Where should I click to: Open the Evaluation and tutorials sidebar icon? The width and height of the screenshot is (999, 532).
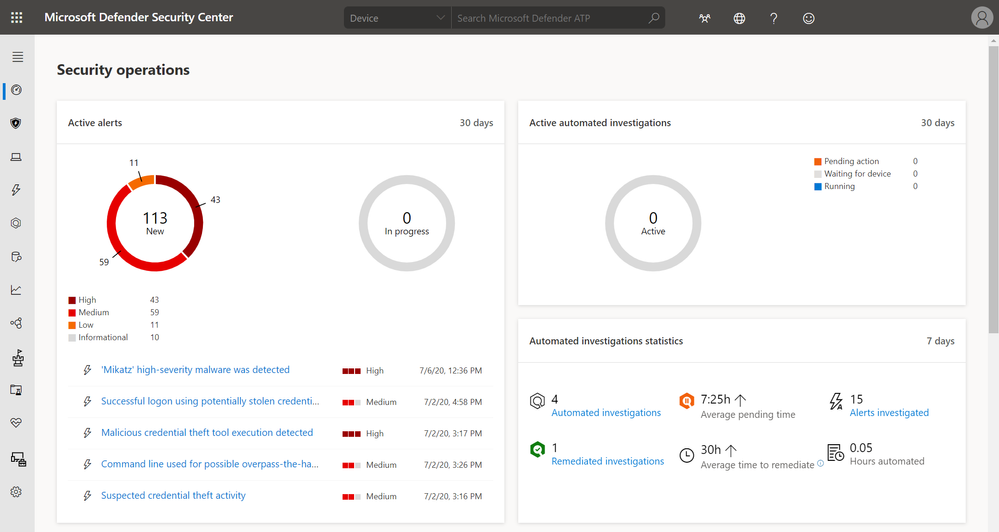click(x=17, y=390)
